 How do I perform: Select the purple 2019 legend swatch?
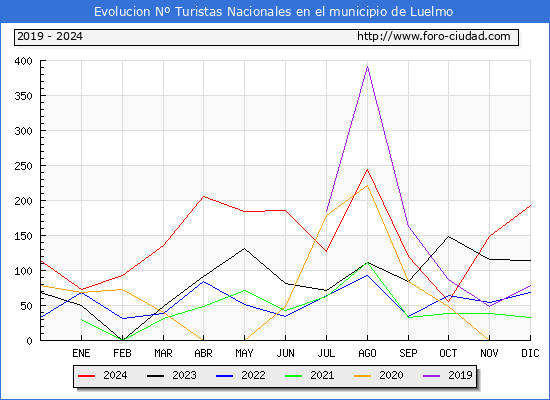click(432, 376)
